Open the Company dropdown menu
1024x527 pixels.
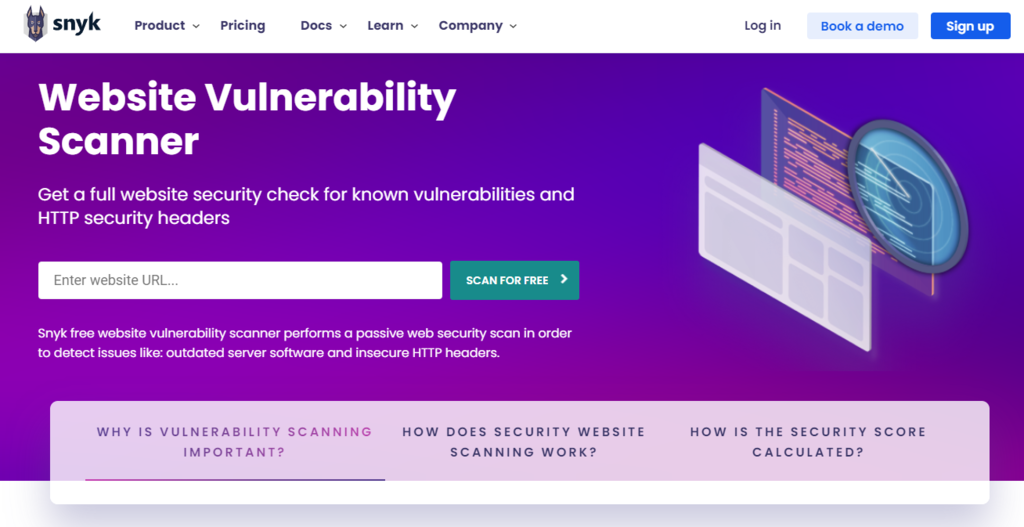tap(478, 26)
